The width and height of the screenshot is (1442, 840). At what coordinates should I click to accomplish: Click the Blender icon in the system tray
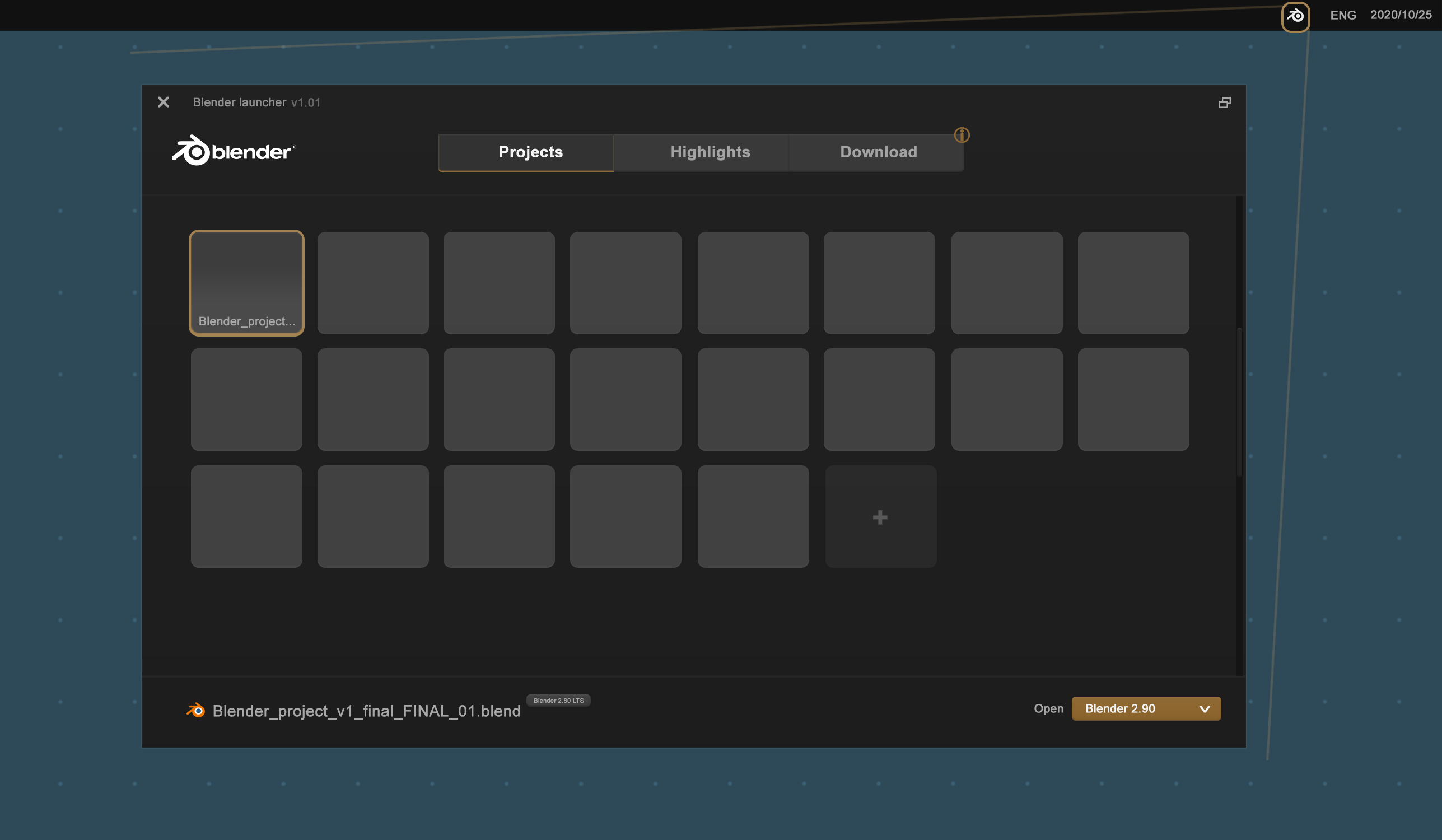point(1295,17)
